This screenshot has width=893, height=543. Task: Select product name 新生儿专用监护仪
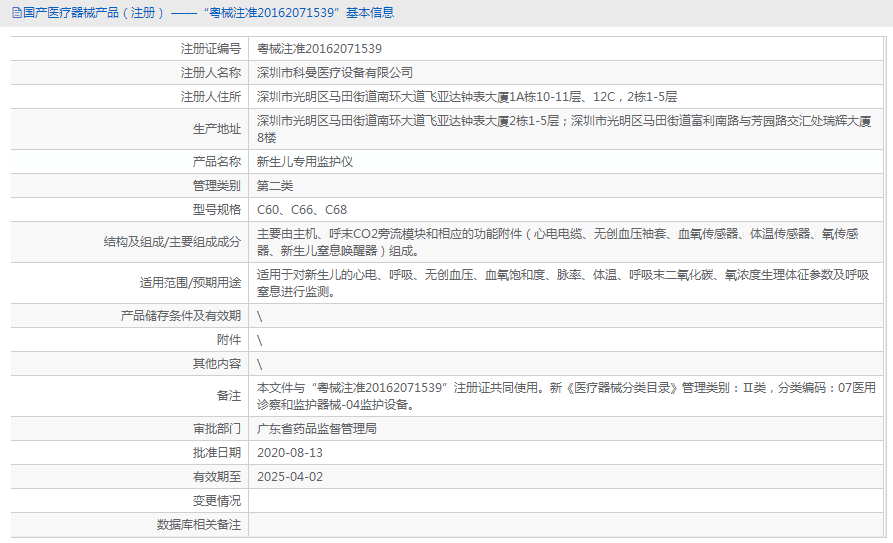tap(305, 162)
